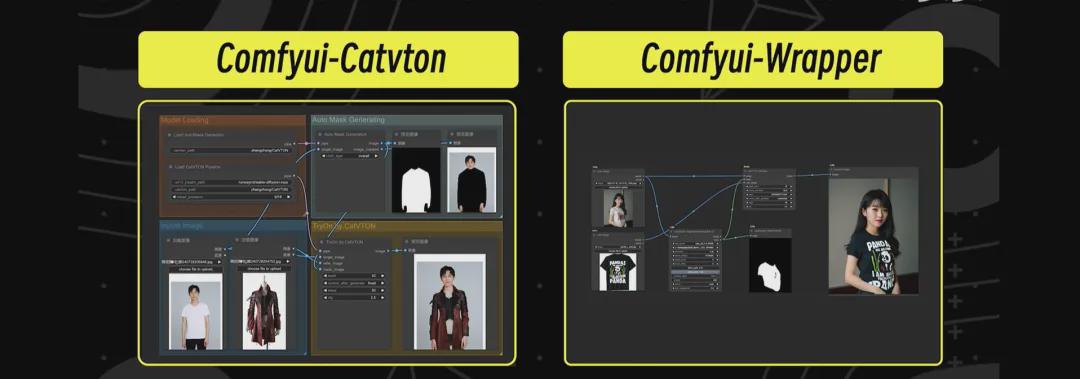Collapse the black sweater preview node via its title dot
Viewport: 1080px width, 379px height.
[453, 134]
